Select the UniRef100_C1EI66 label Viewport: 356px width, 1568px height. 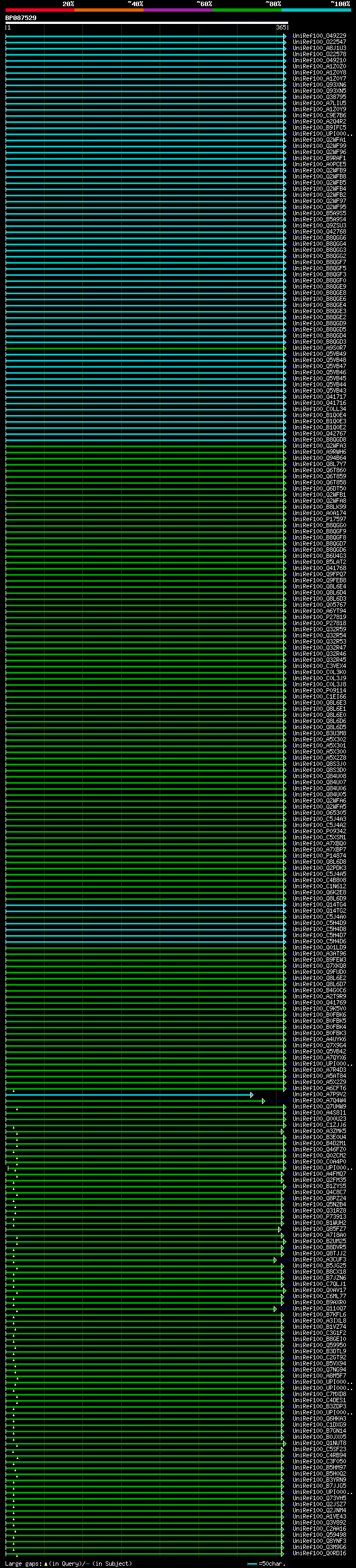pos(319,697)
